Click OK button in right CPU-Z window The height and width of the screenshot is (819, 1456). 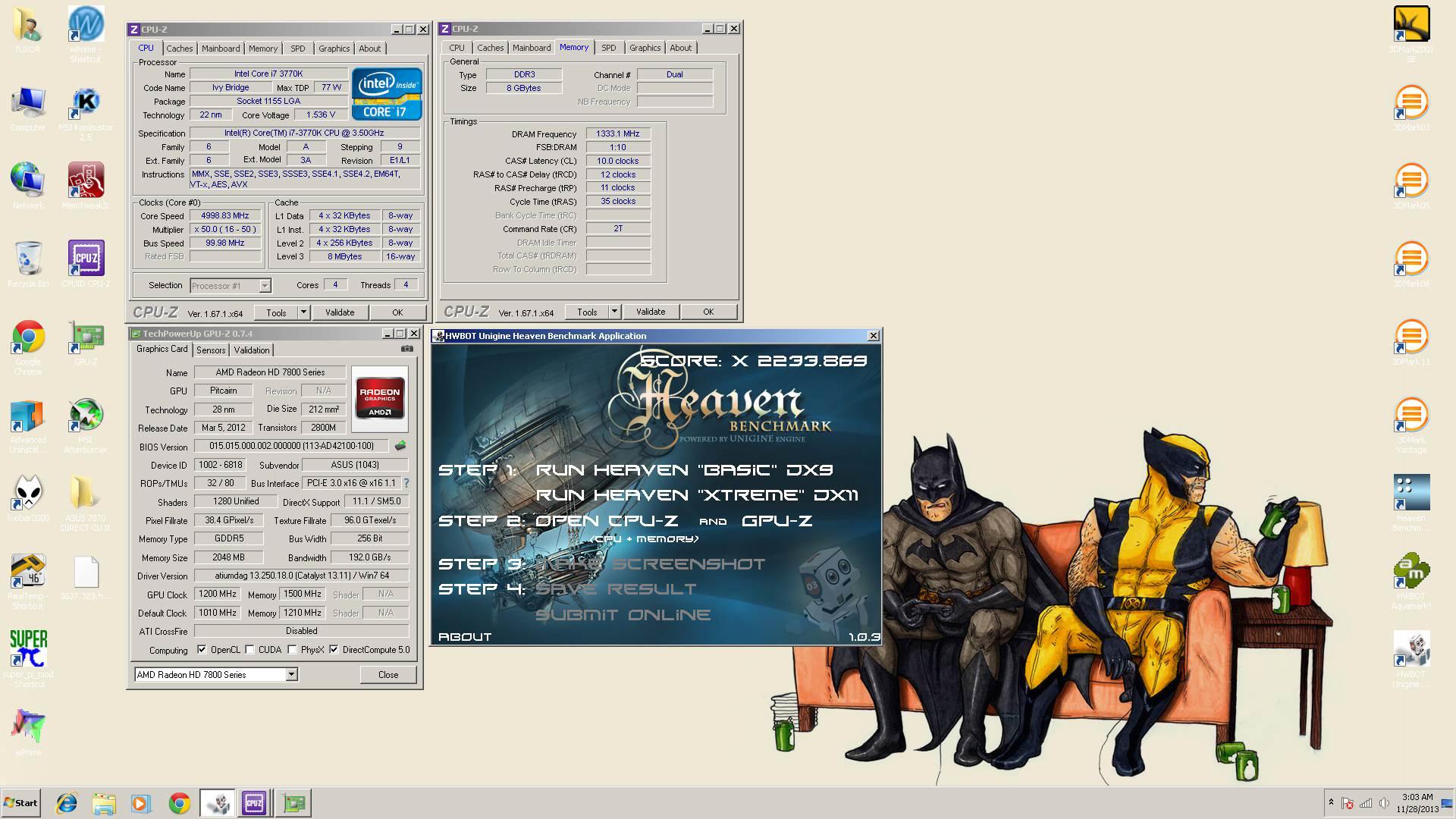708,312
